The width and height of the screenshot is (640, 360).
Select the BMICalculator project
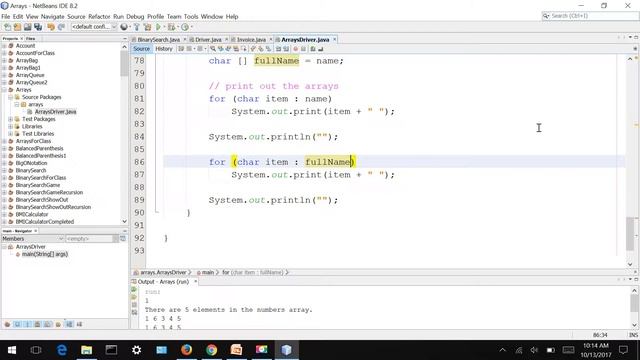[x=31, y=214]
